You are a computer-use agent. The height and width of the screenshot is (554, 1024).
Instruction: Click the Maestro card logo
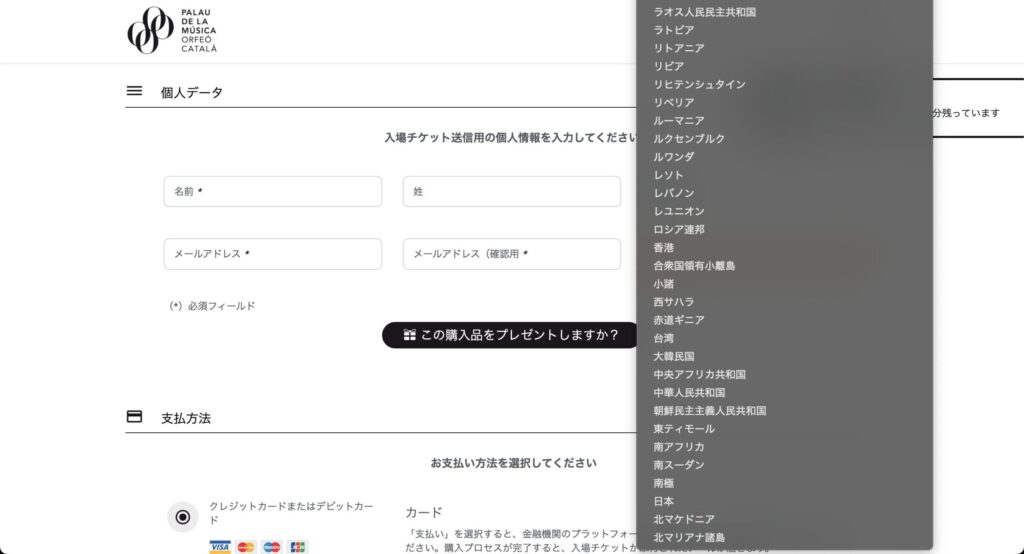click(272, 547)
